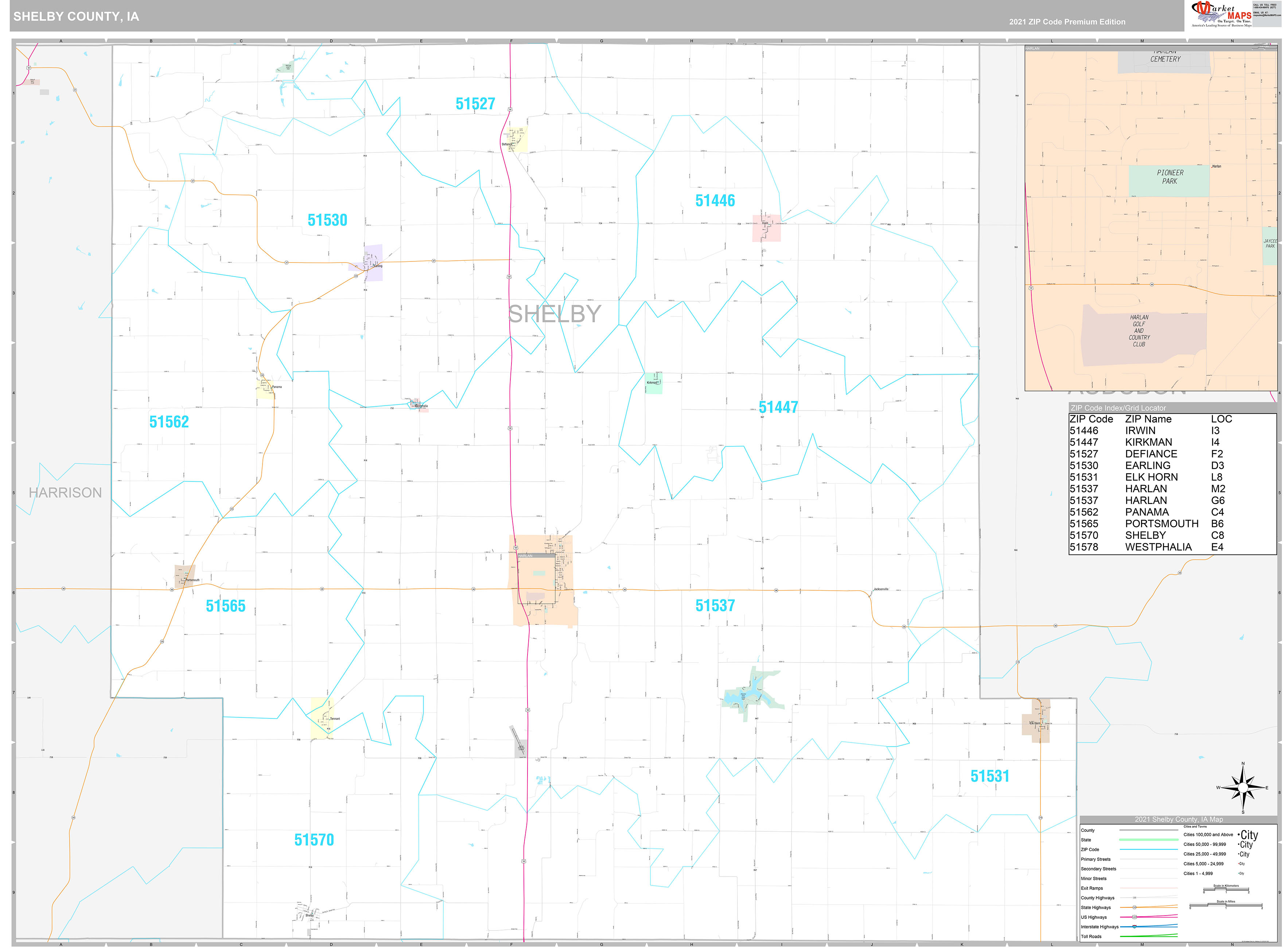Screen dimensions: 1288x948
Task: Click the HARRISON county label
Action: coord(65,492)
